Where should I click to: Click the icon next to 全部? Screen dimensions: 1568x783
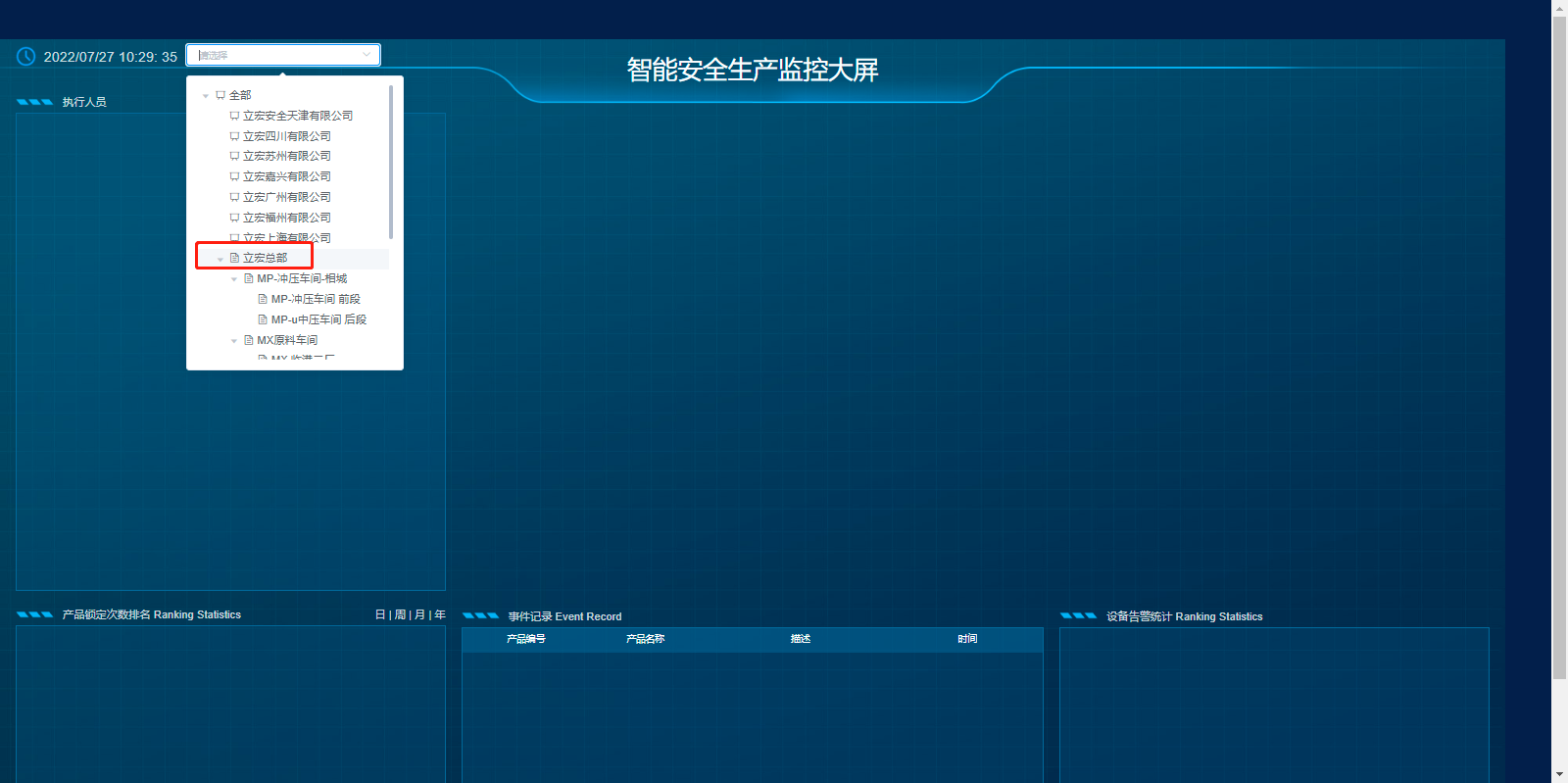220,95
